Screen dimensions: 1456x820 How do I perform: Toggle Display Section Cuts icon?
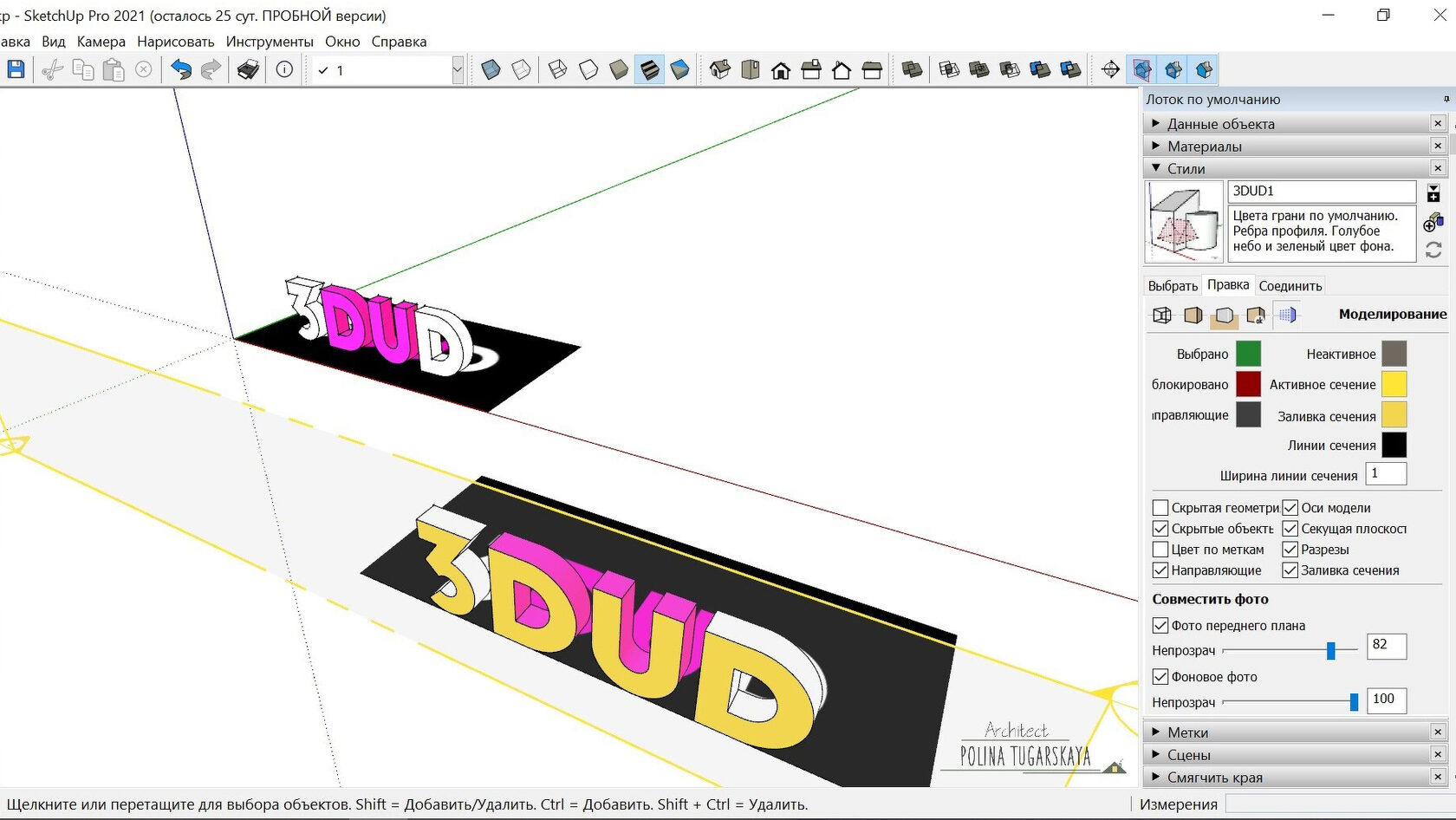(x=1173, y=69)
